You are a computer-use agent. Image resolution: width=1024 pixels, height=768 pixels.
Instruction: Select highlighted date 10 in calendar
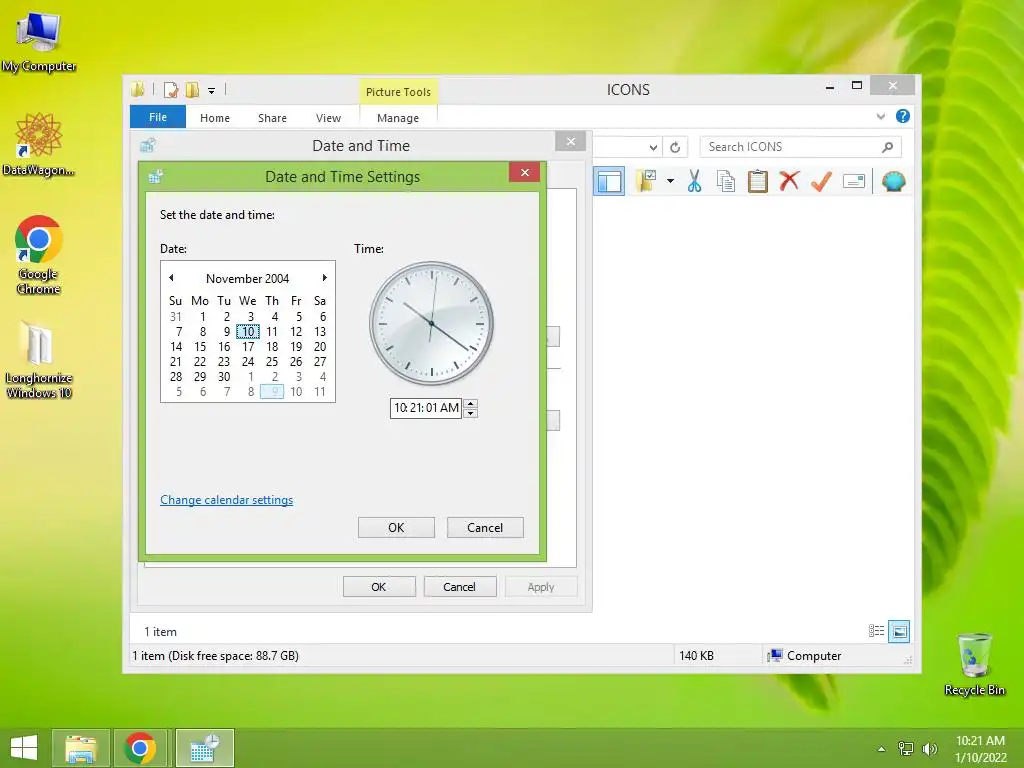tap(248, 332)
